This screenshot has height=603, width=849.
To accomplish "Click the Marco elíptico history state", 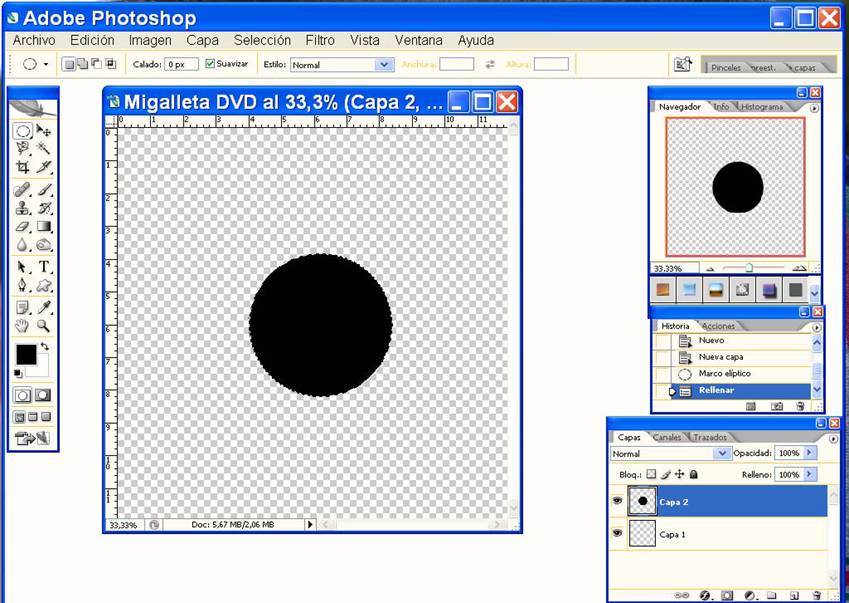I will 724,374.
